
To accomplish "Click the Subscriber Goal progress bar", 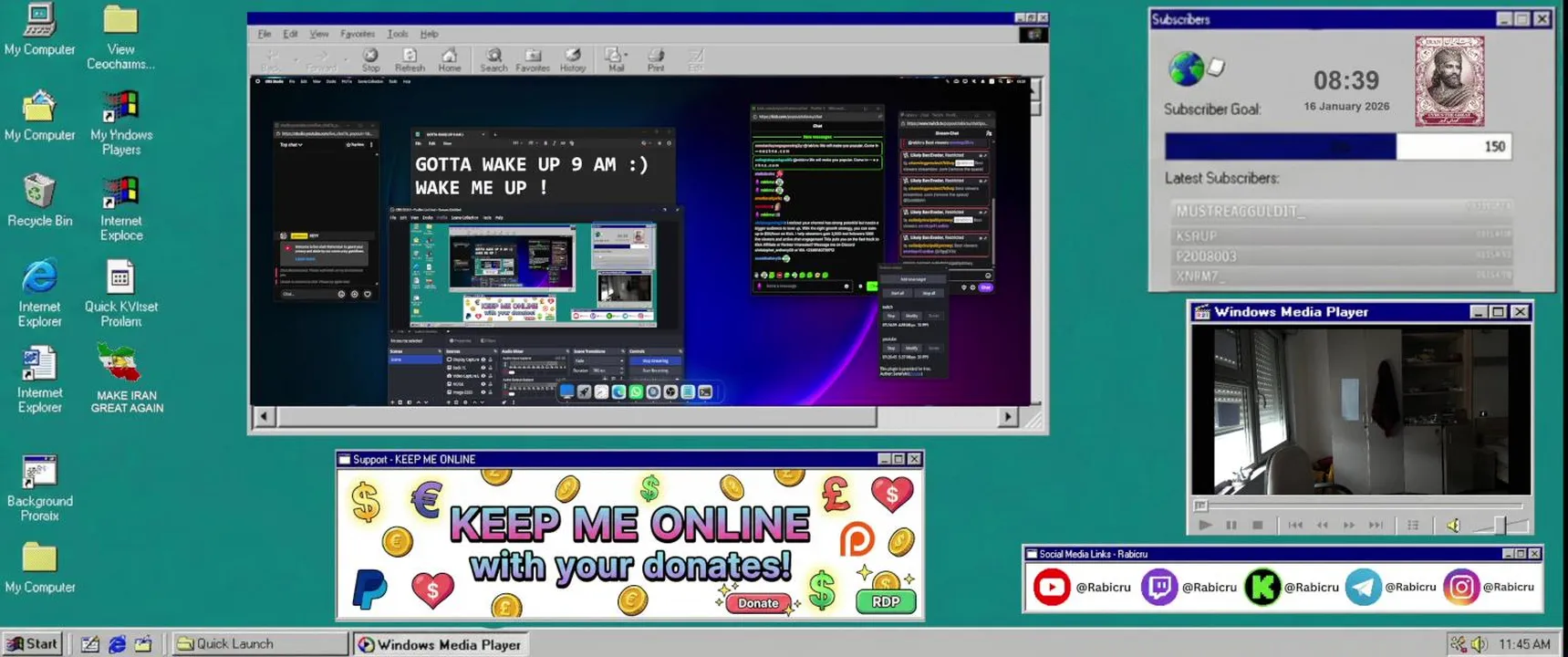I will point(1337,146).
